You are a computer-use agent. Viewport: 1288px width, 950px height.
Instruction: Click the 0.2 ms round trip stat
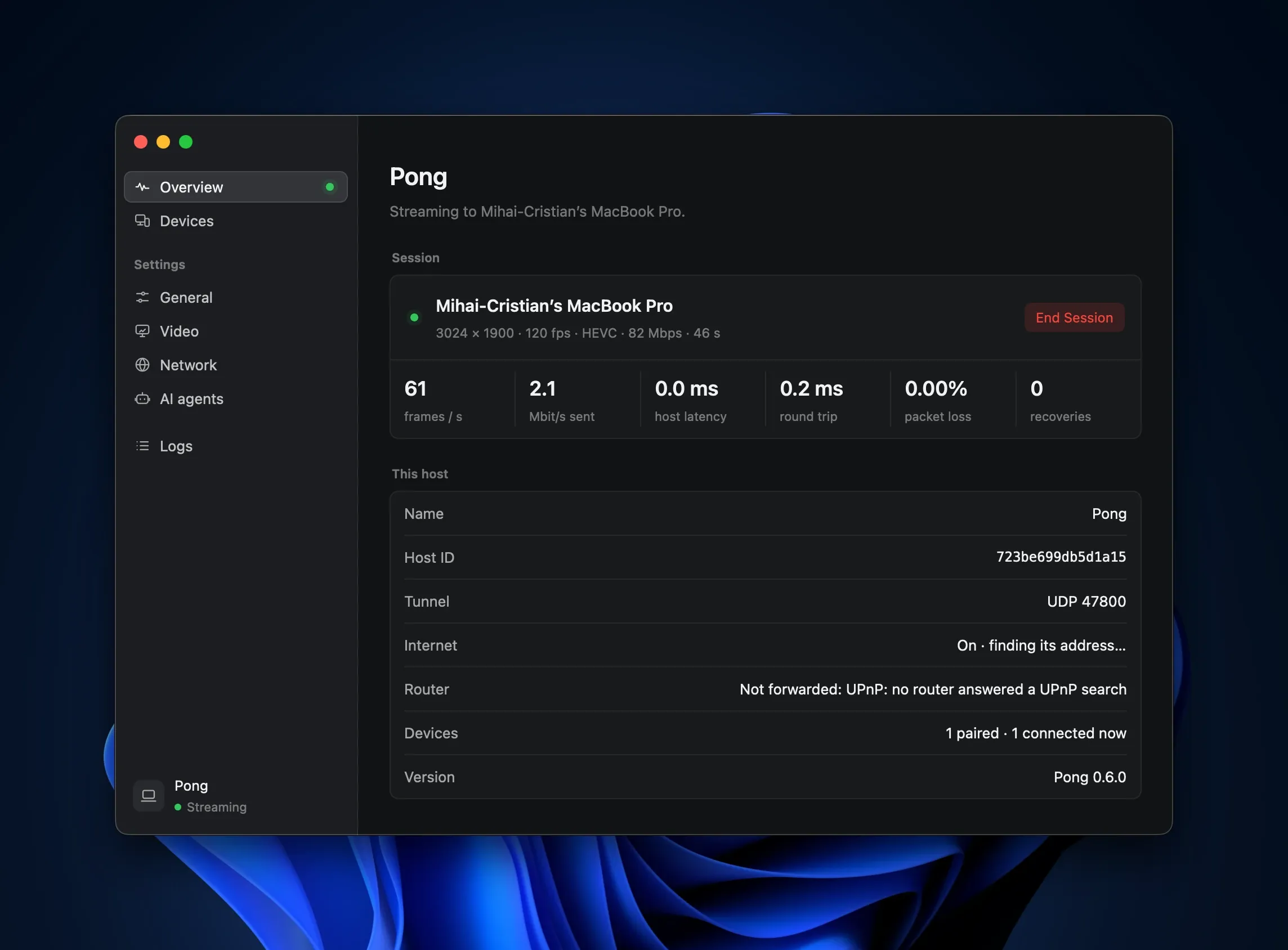(x=827, y=400)
